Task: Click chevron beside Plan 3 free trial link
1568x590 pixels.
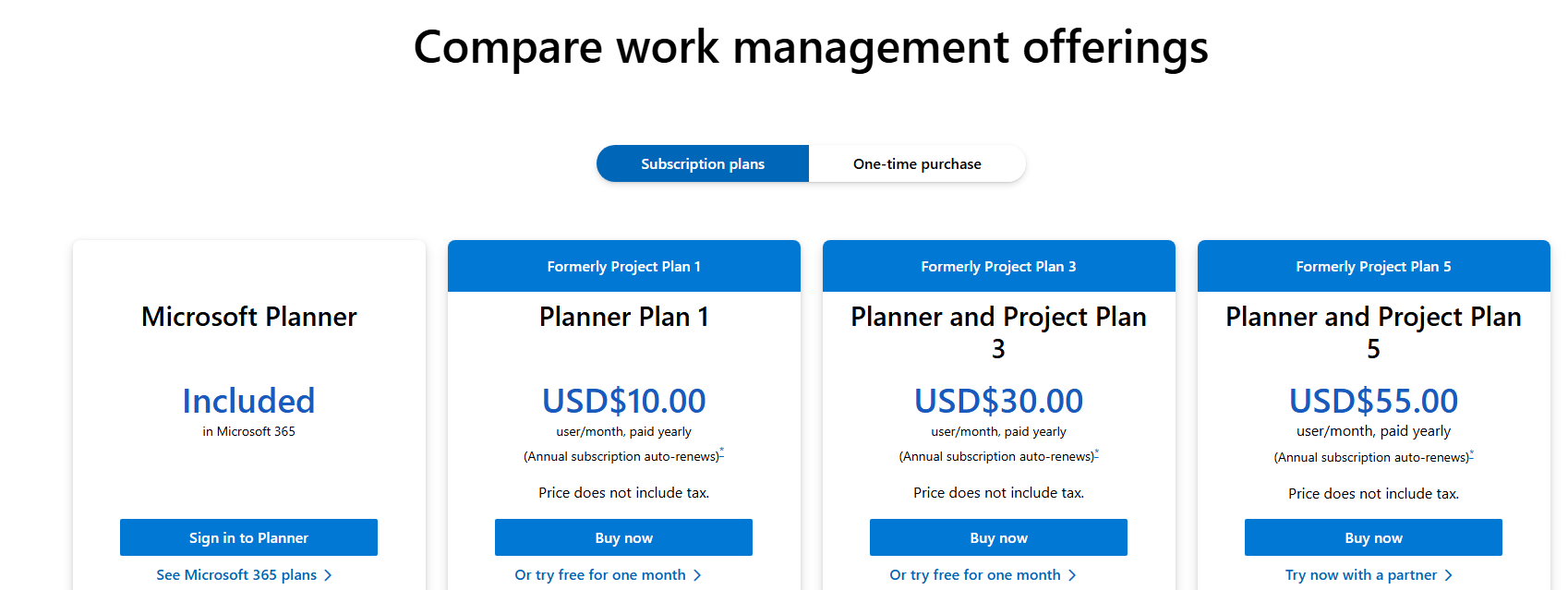Action: click(1072, 575)
